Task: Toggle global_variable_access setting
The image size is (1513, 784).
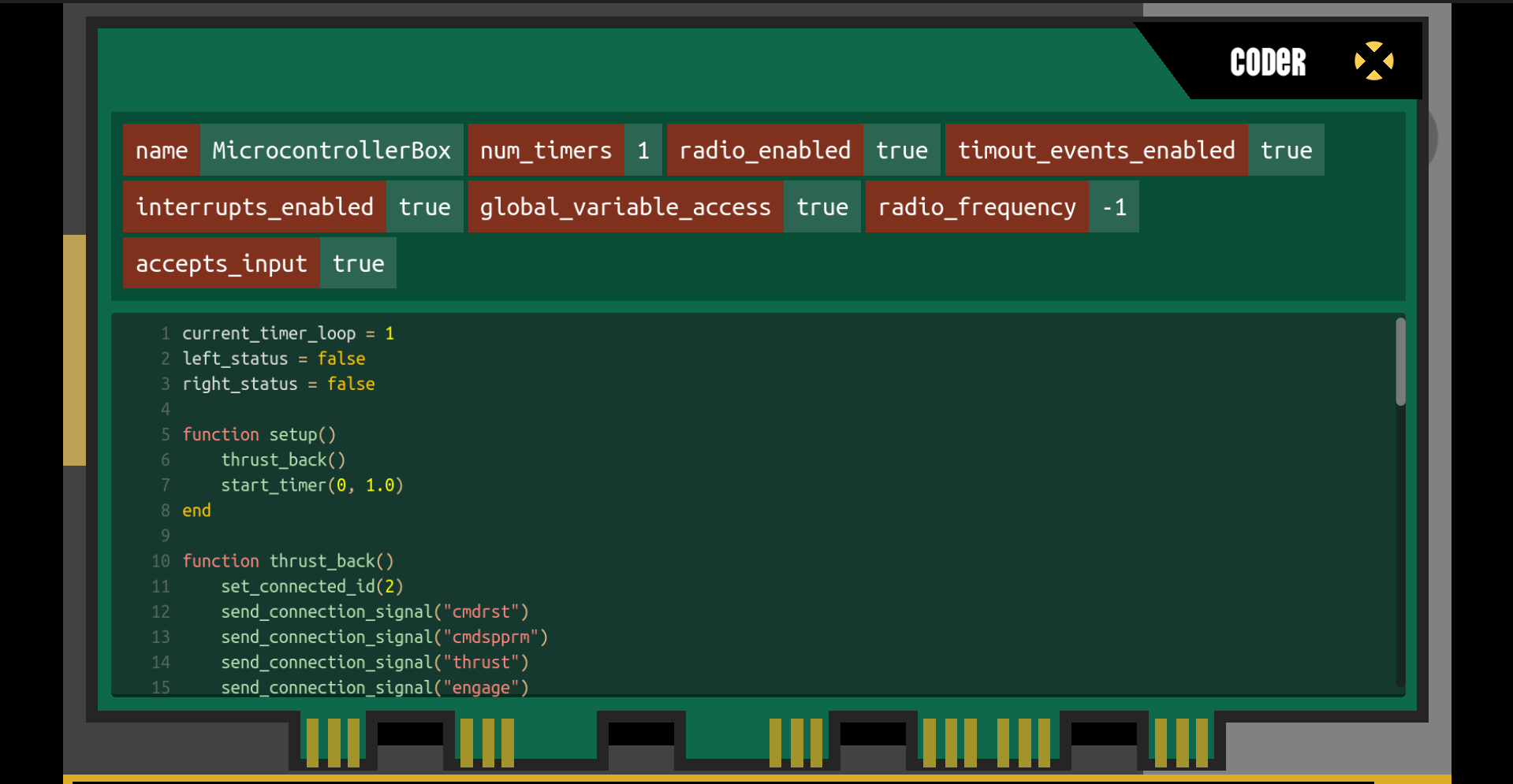Action: [822, 206]
